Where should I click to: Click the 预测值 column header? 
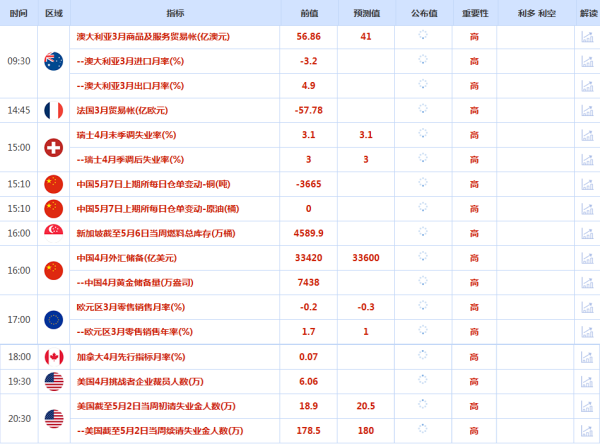click(x=367, y=13)
